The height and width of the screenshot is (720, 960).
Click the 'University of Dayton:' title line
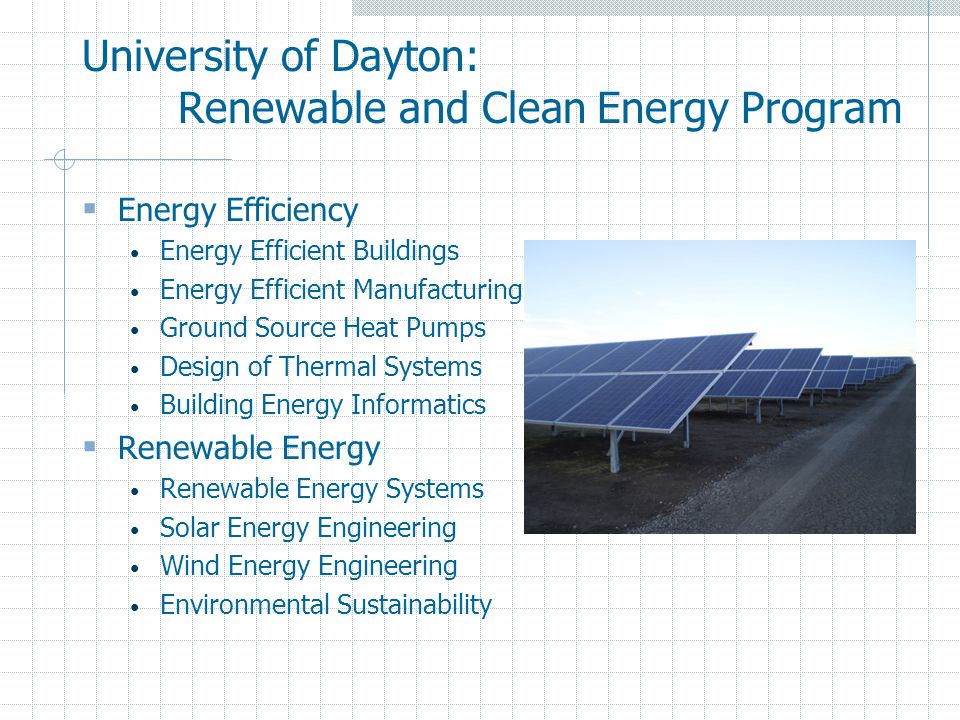tap(280, 57)
